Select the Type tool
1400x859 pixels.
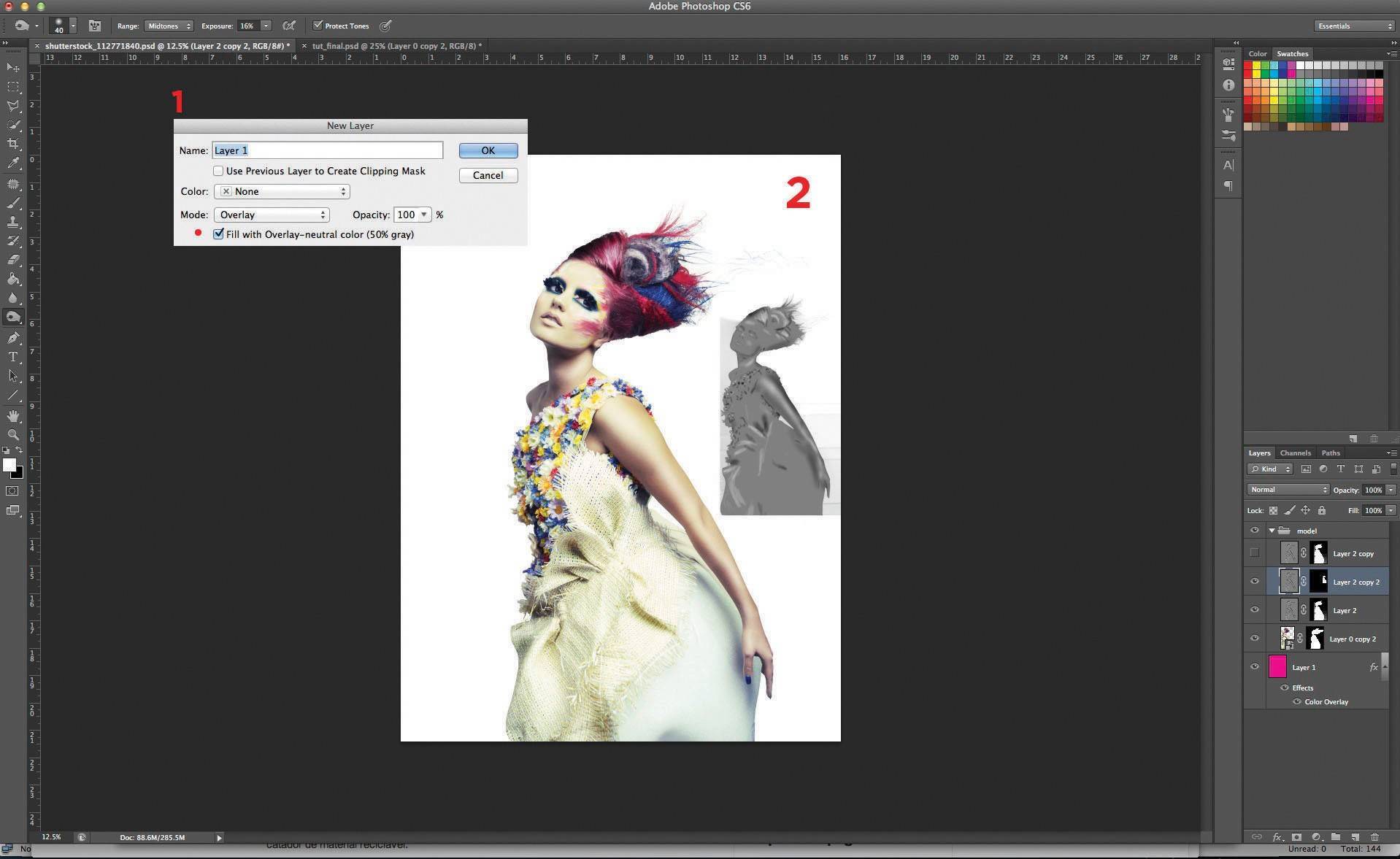13,357
